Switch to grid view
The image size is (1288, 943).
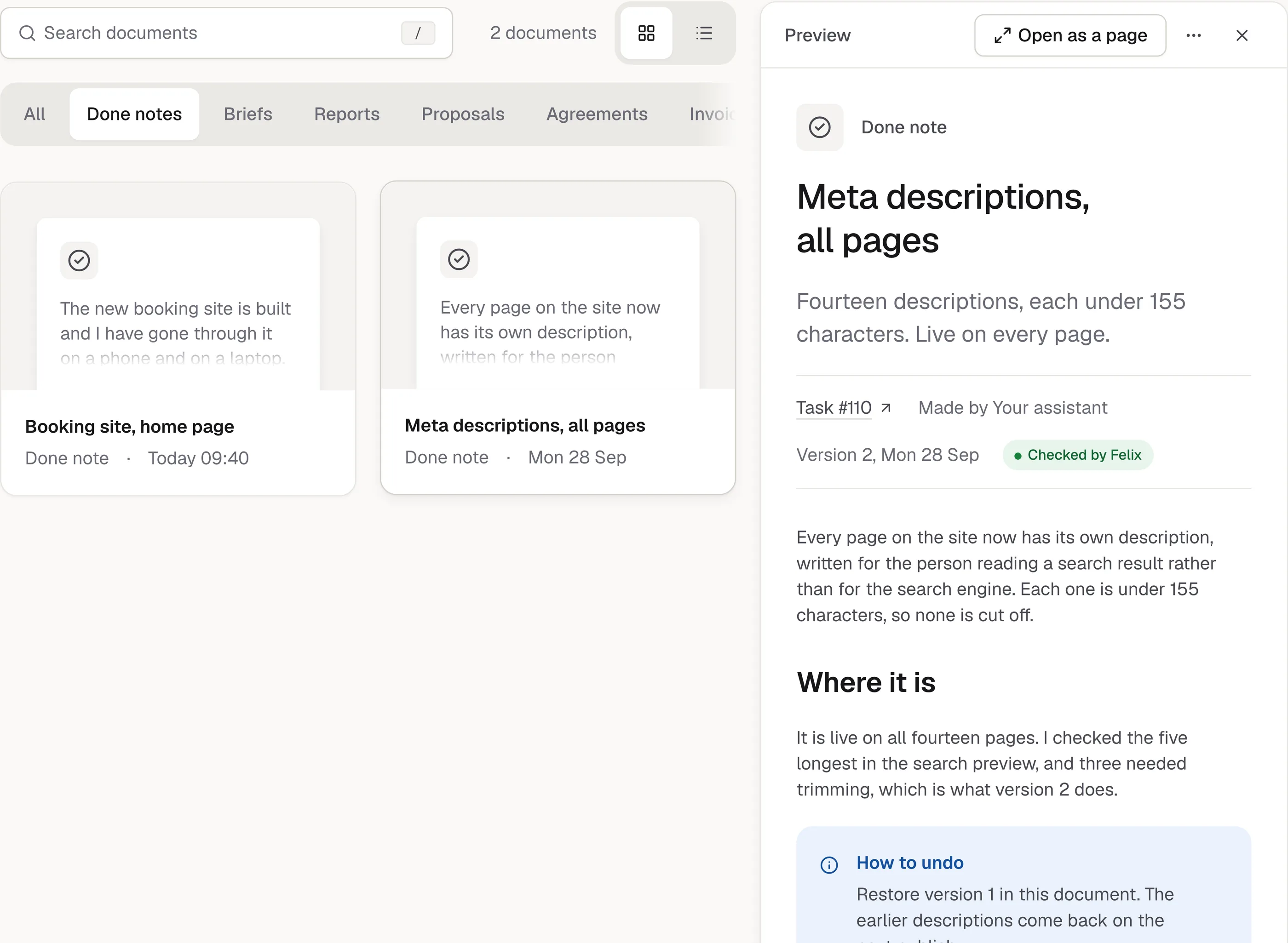click(x=646, y=33)
